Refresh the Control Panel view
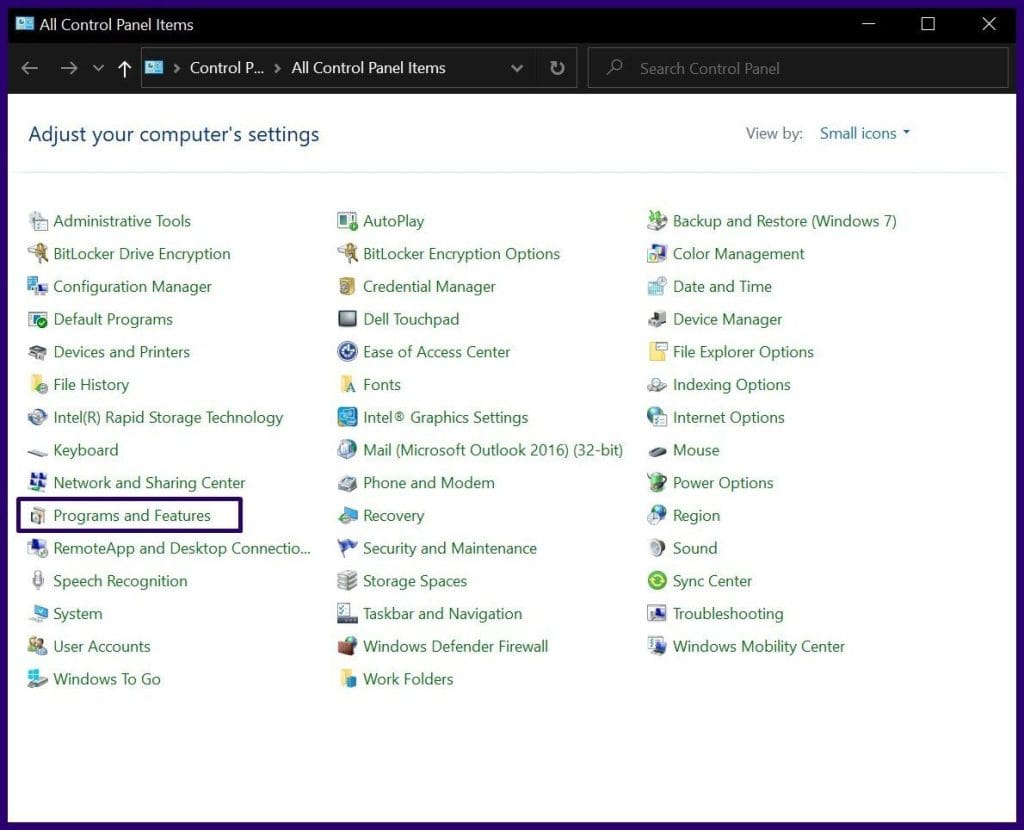The height and width of the screenshot is (830, 1024). pyautogui.click(x=557, y=67)
